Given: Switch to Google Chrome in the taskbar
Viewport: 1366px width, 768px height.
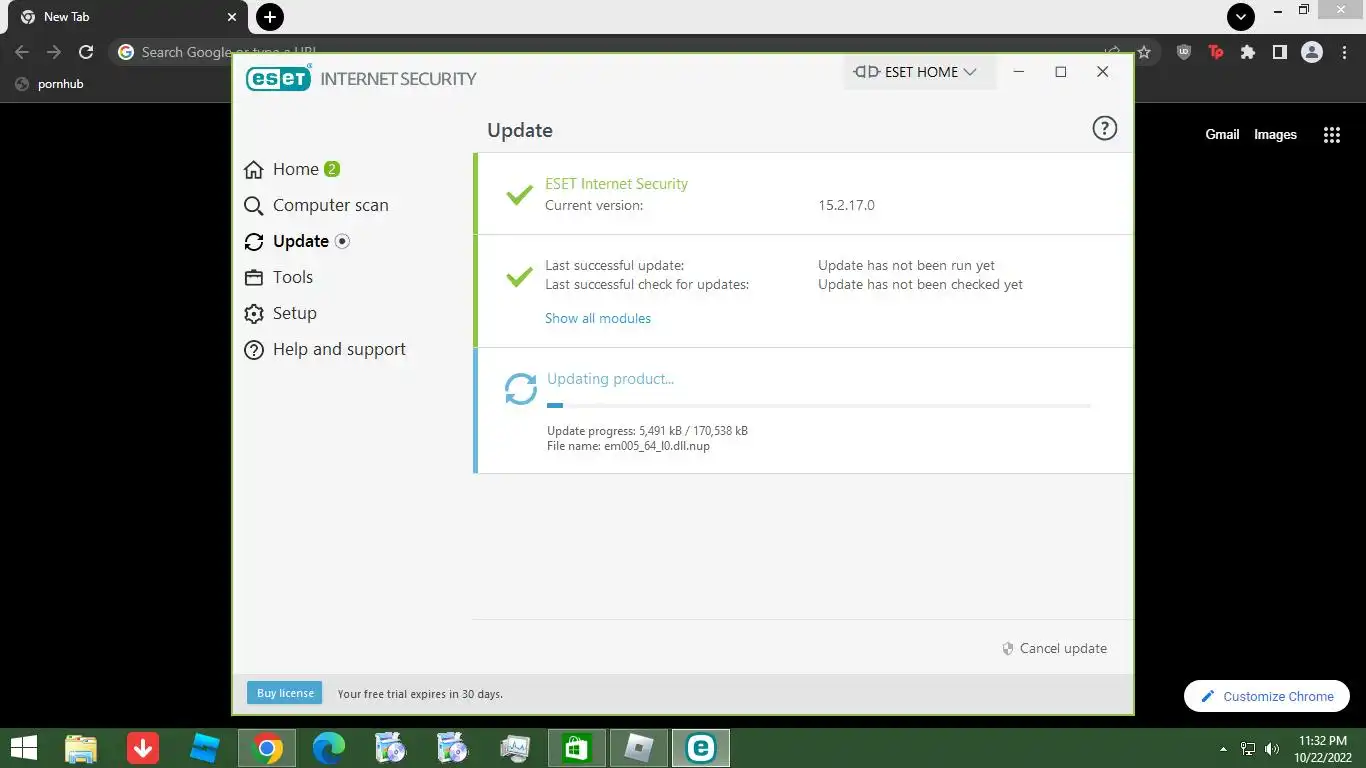Looking at the screenshot, I should [267, 748].
